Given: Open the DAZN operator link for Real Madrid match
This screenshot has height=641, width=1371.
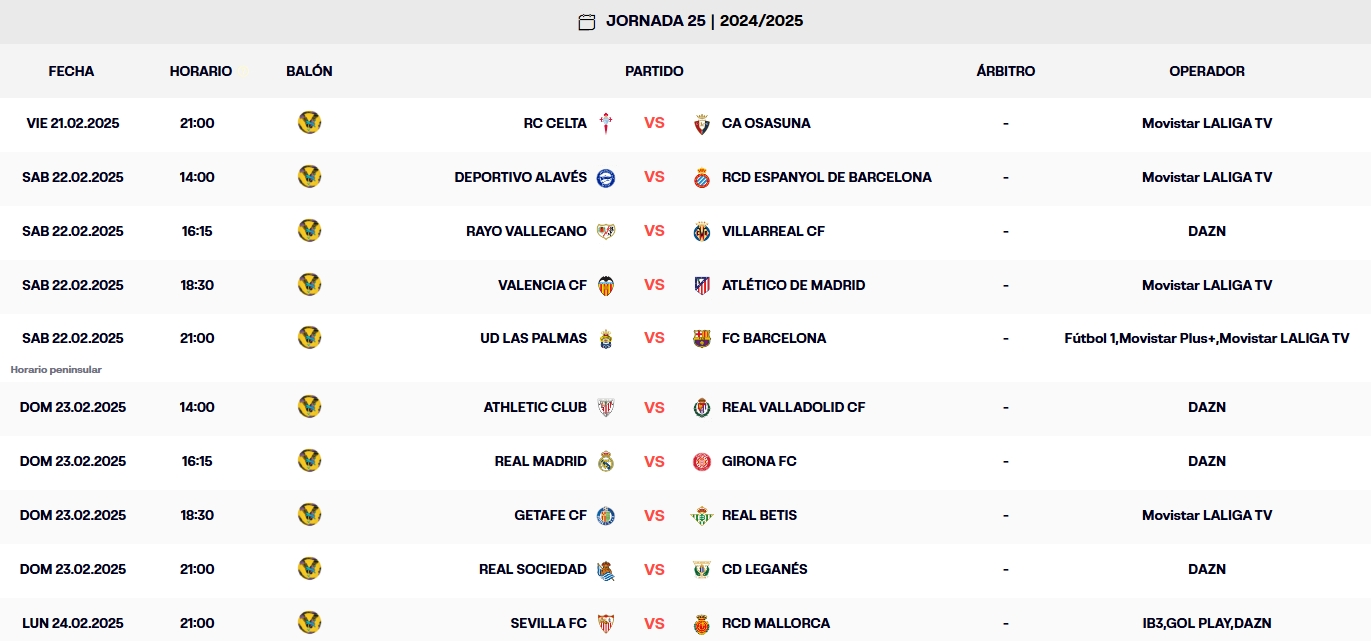Looking at the screenshot, I should click(1207, 461).
